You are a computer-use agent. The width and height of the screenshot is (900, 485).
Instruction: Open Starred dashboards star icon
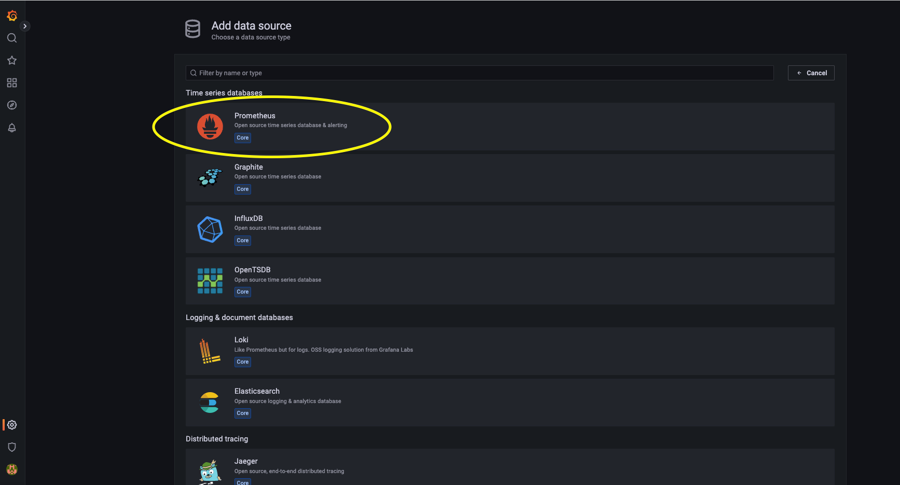click(x=12, y=60)
